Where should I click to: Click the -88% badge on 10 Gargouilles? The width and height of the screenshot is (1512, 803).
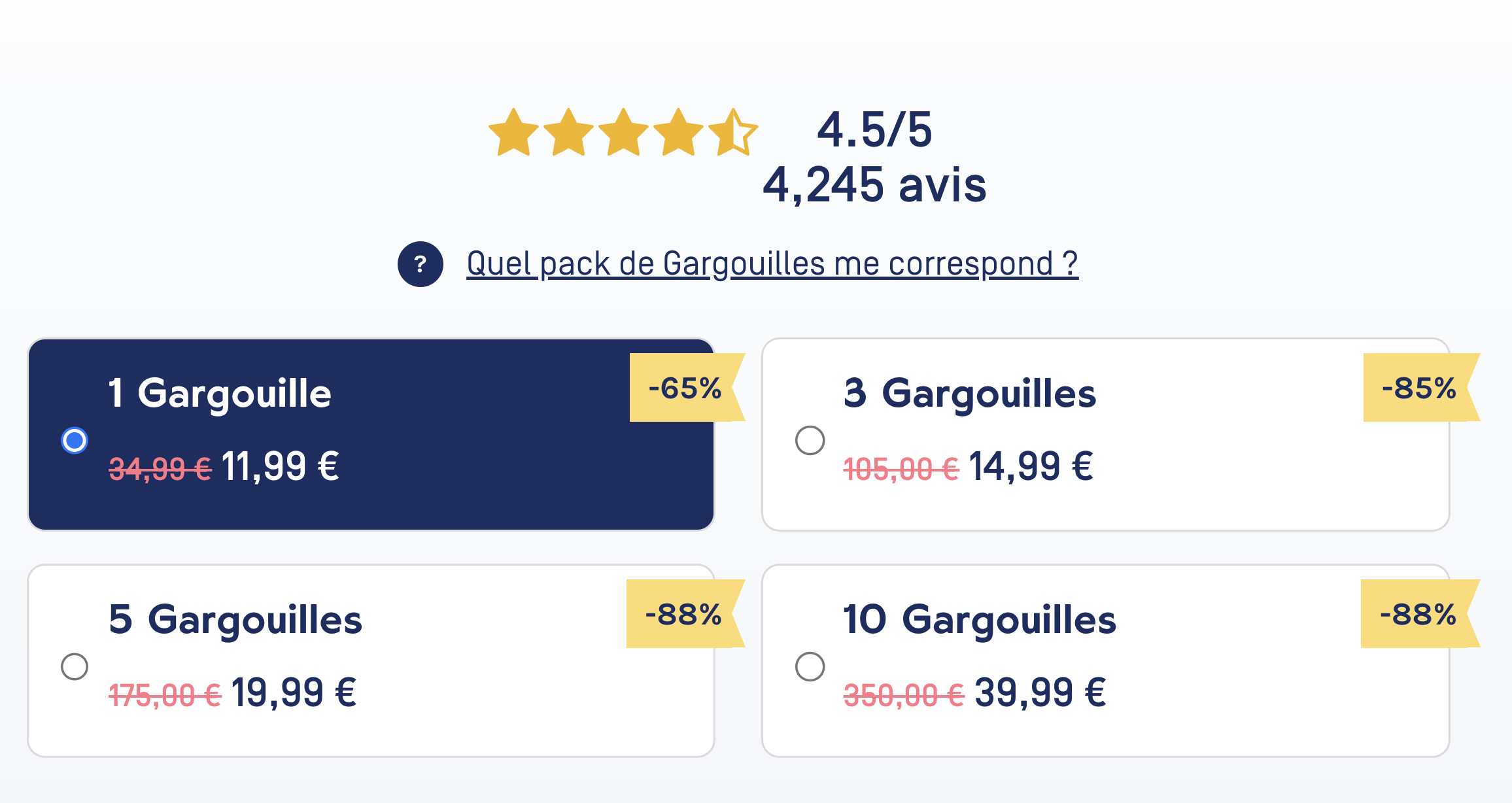[1420, 614]
